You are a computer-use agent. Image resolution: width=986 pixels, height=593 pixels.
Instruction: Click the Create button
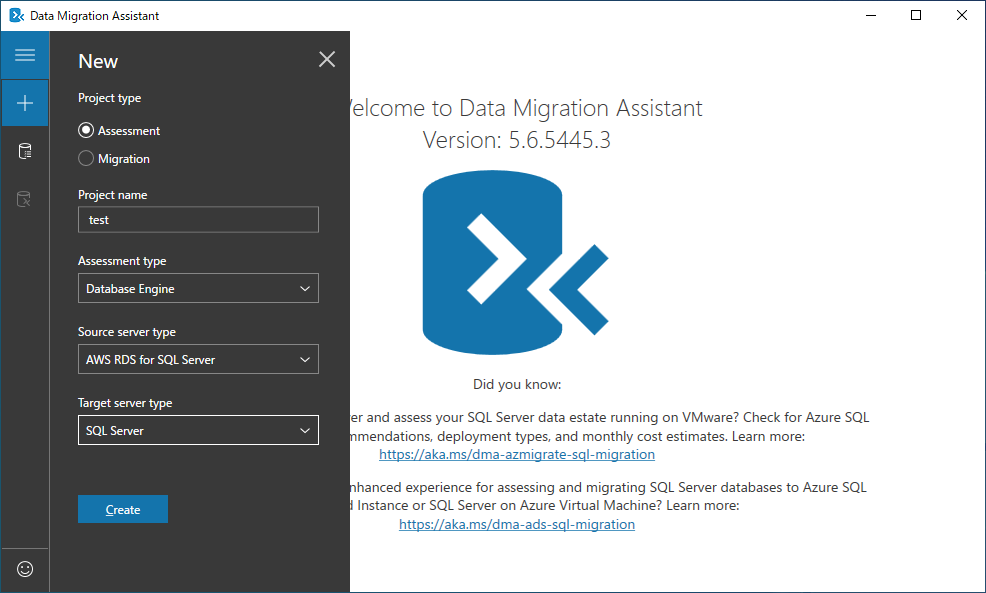(x=123, y=509)
